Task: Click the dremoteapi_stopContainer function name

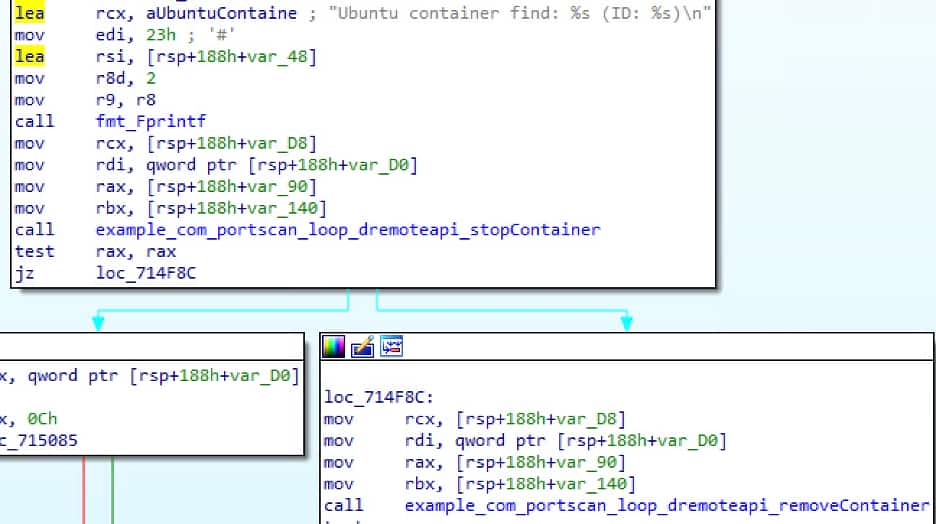Action: [347, 230]
